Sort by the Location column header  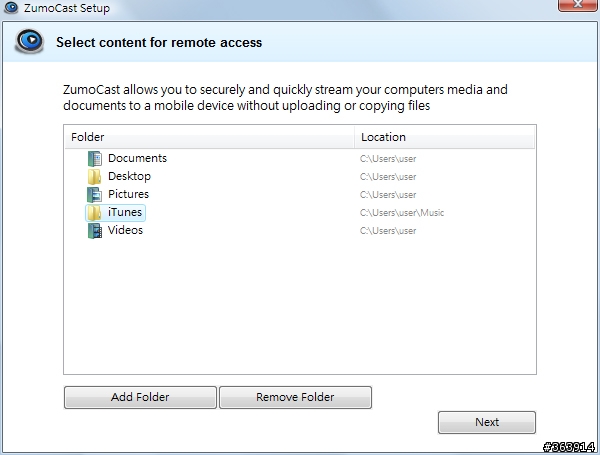(x=444, y=137)
